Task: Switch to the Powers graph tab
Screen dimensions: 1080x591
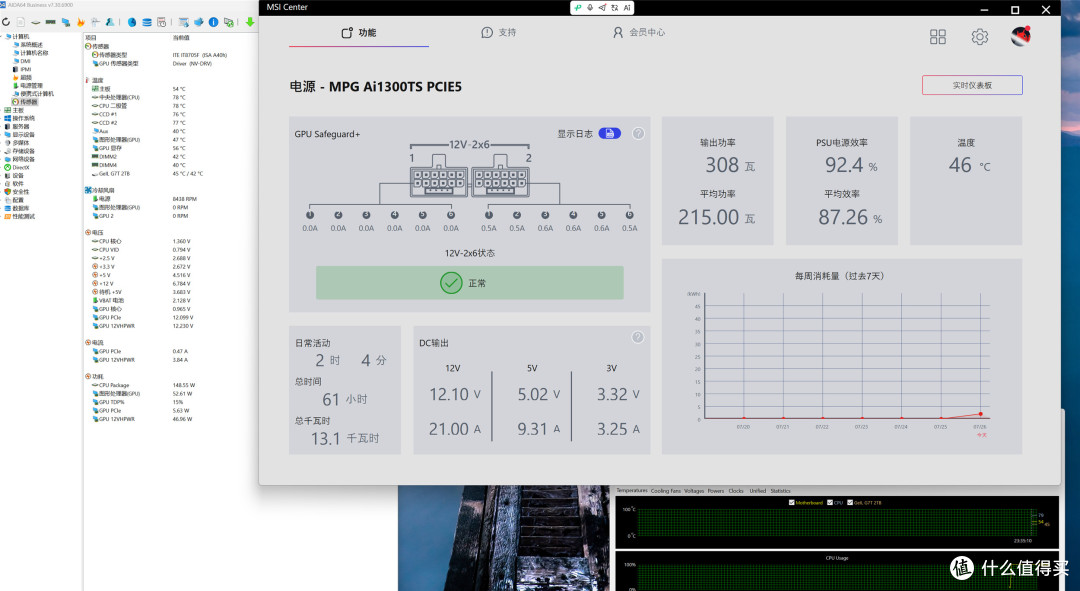Action: tap(716, 490)
